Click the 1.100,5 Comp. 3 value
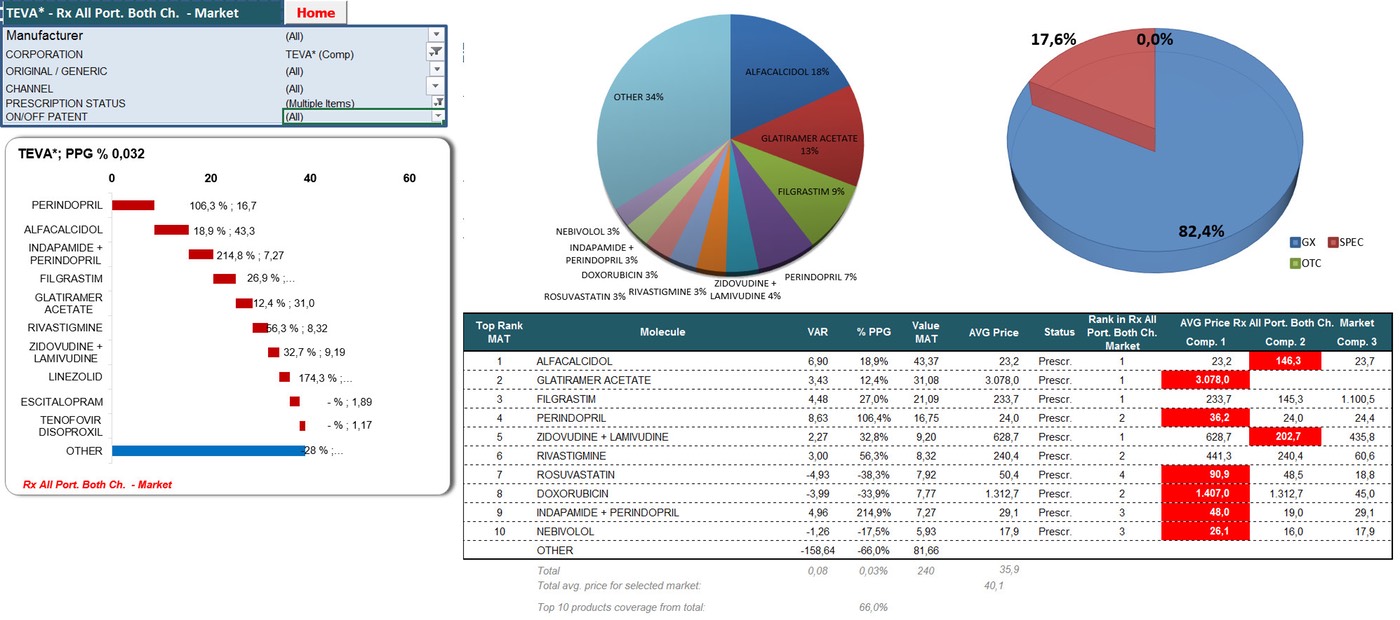Screen dimensions: 1400x620 [x=1360, y=399]
